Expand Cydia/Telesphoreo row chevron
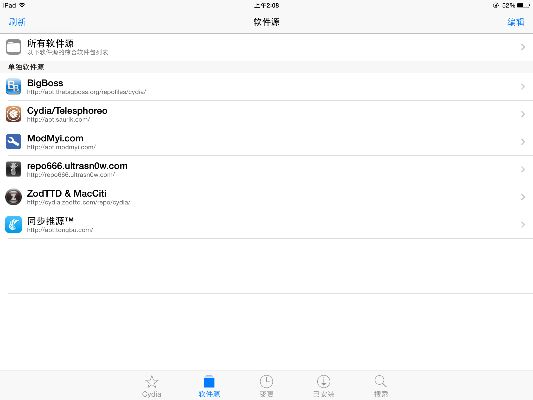 pyautogui.click(x=523, y=114)
